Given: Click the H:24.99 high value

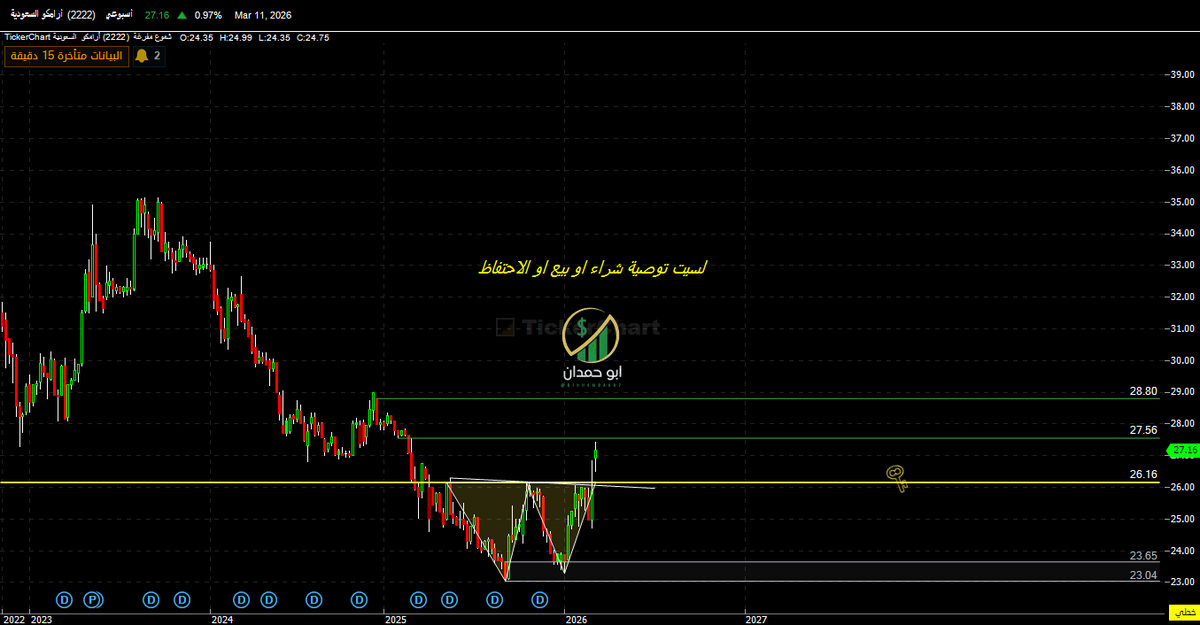Looking at the screenshot, I should (x=236, y=37).
